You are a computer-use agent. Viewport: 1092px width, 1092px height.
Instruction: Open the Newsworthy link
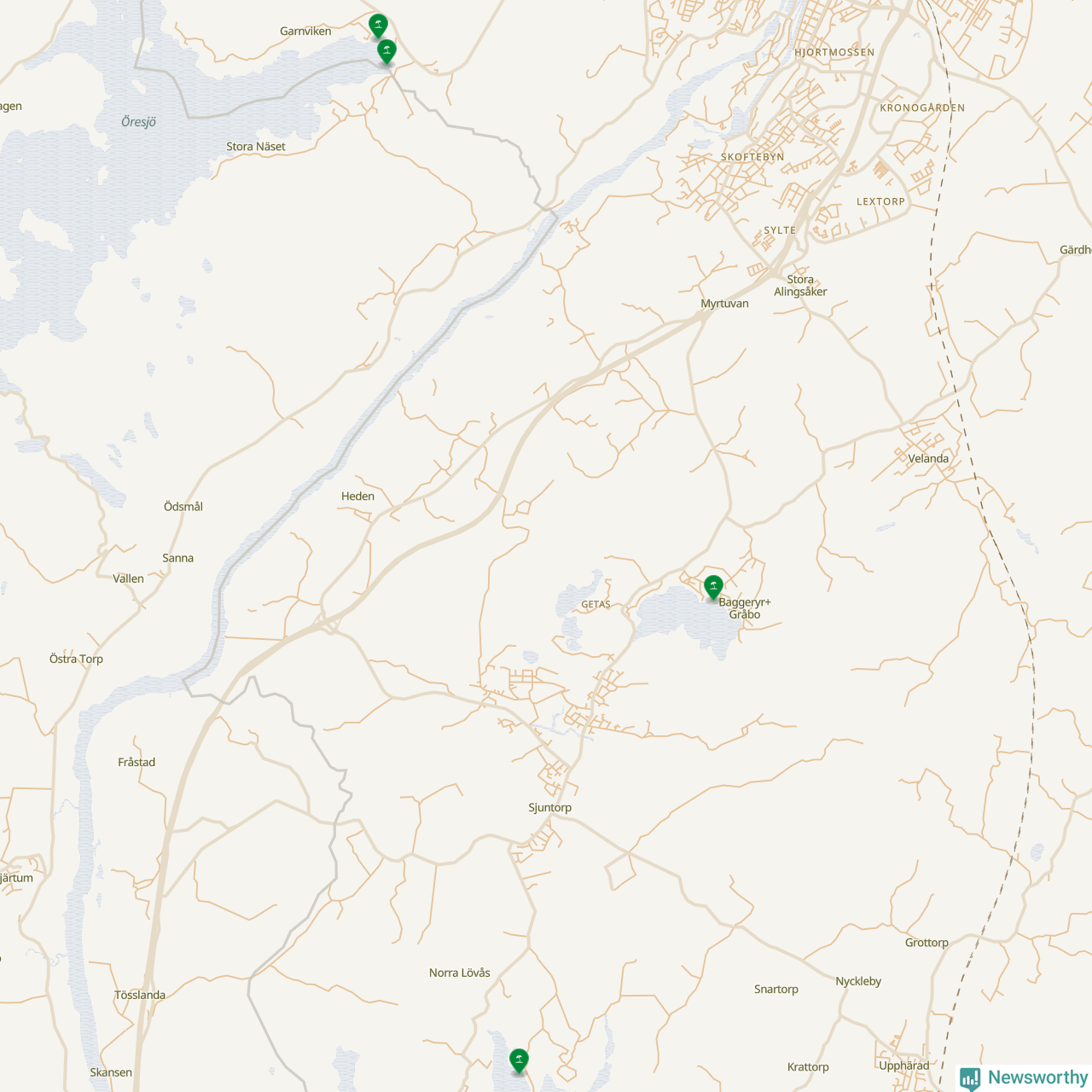click(1024, 1077)
